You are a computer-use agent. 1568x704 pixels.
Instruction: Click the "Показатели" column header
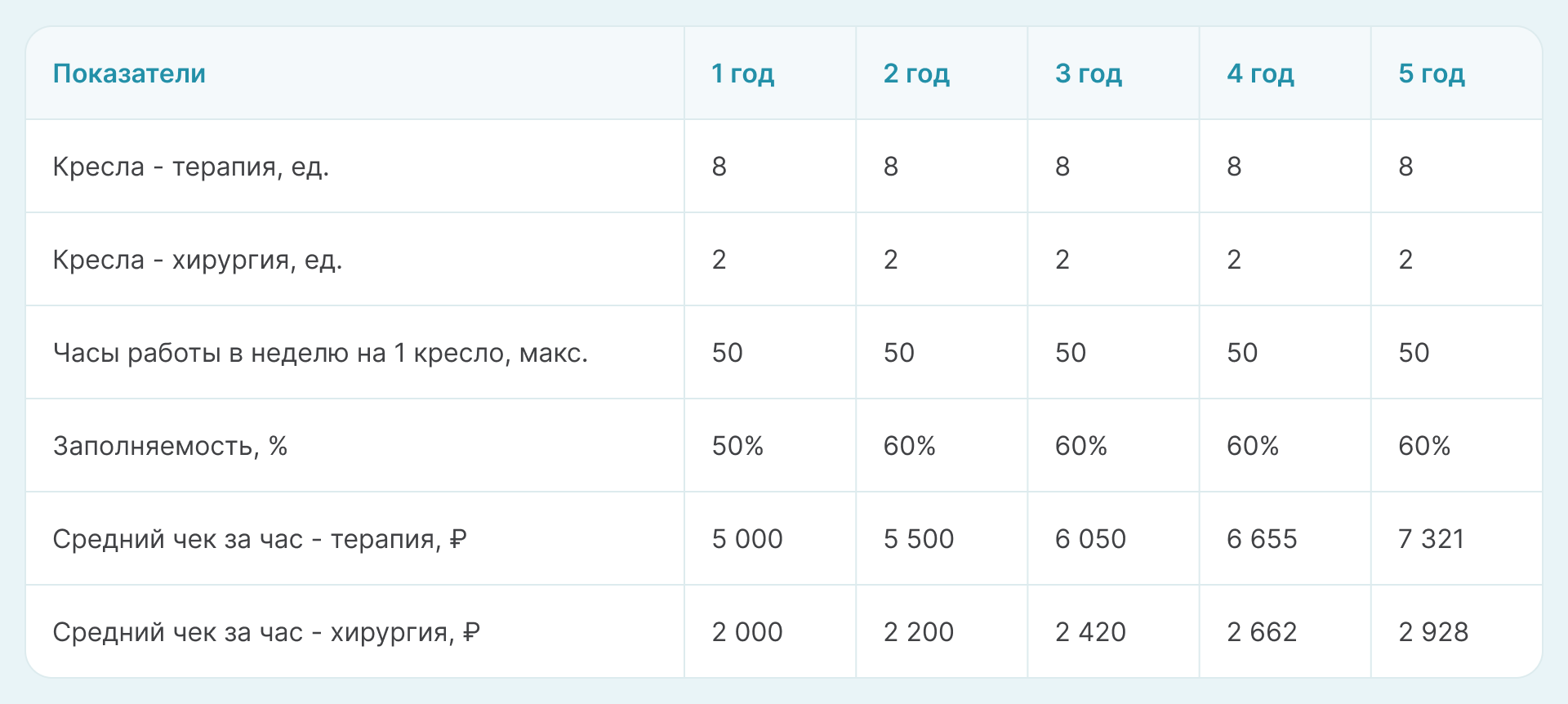129,74
